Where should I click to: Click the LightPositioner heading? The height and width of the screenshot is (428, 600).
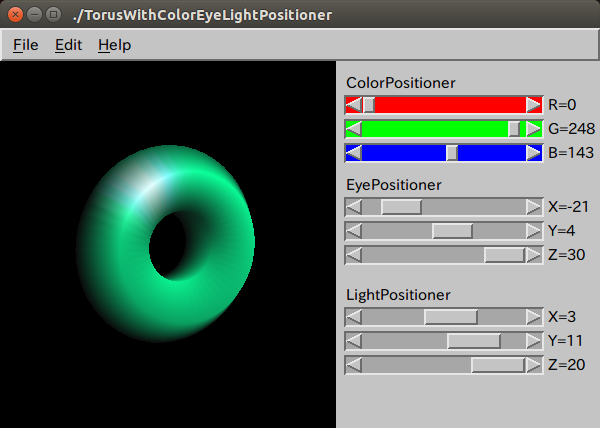[x=398, y=295]
